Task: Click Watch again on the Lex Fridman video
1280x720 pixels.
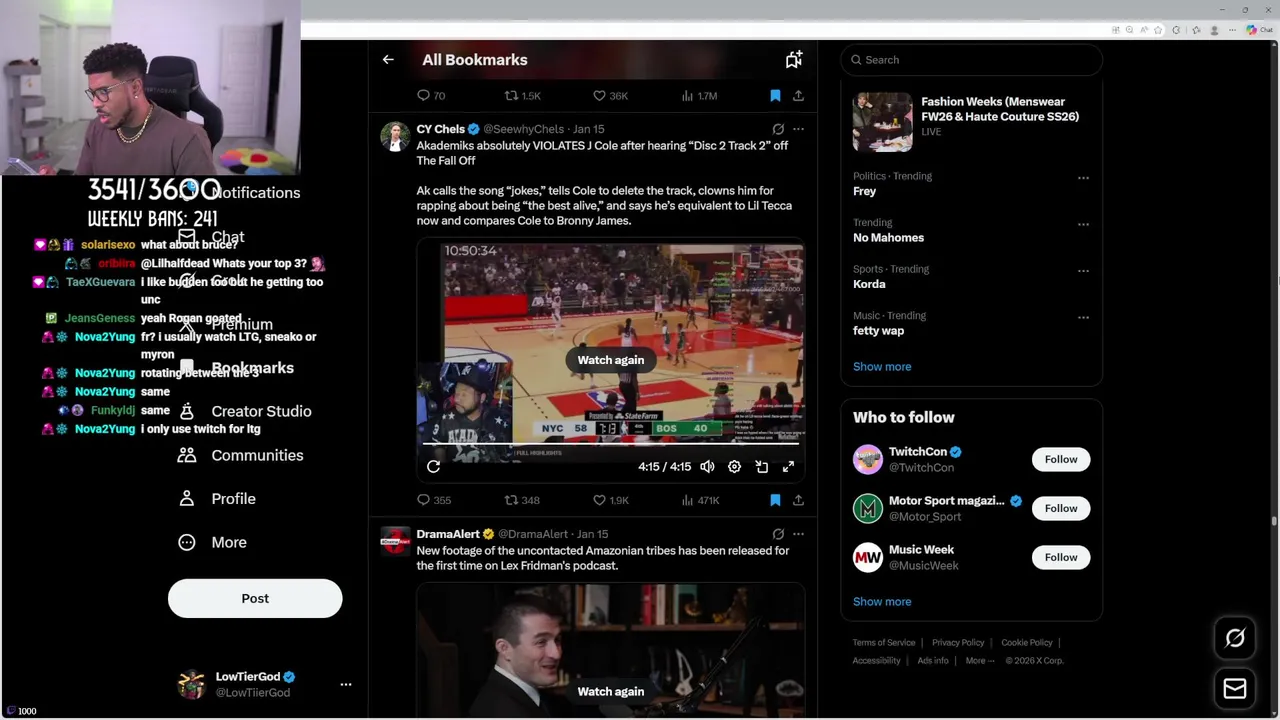Action: click(611, 691)
